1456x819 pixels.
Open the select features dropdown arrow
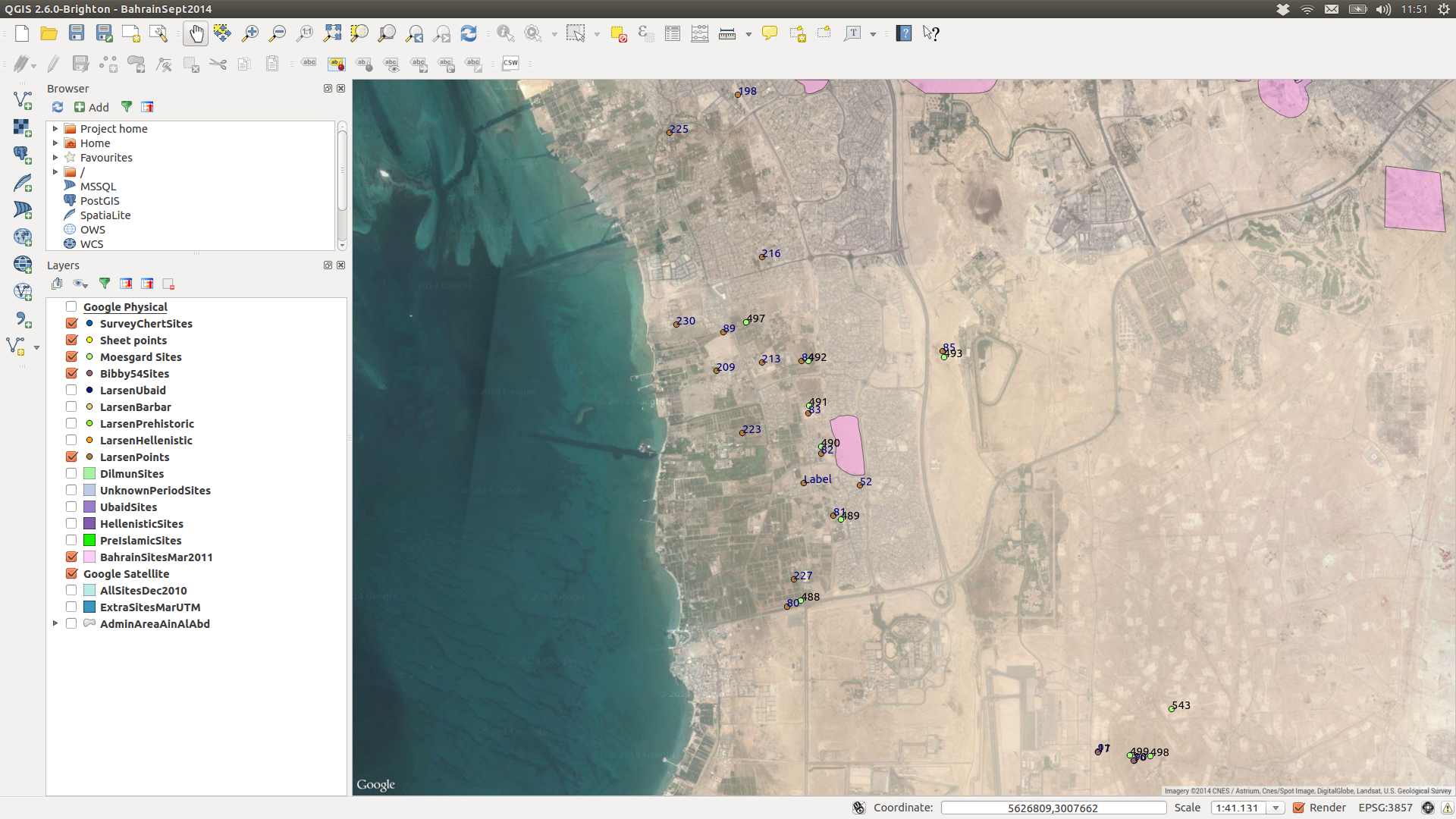point(597,34)
